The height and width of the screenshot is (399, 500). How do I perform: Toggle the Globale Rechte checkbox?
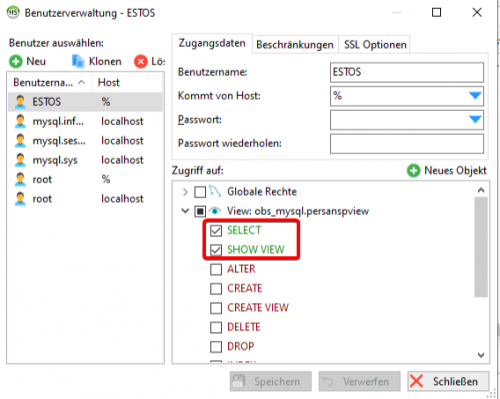coord(200,192)
